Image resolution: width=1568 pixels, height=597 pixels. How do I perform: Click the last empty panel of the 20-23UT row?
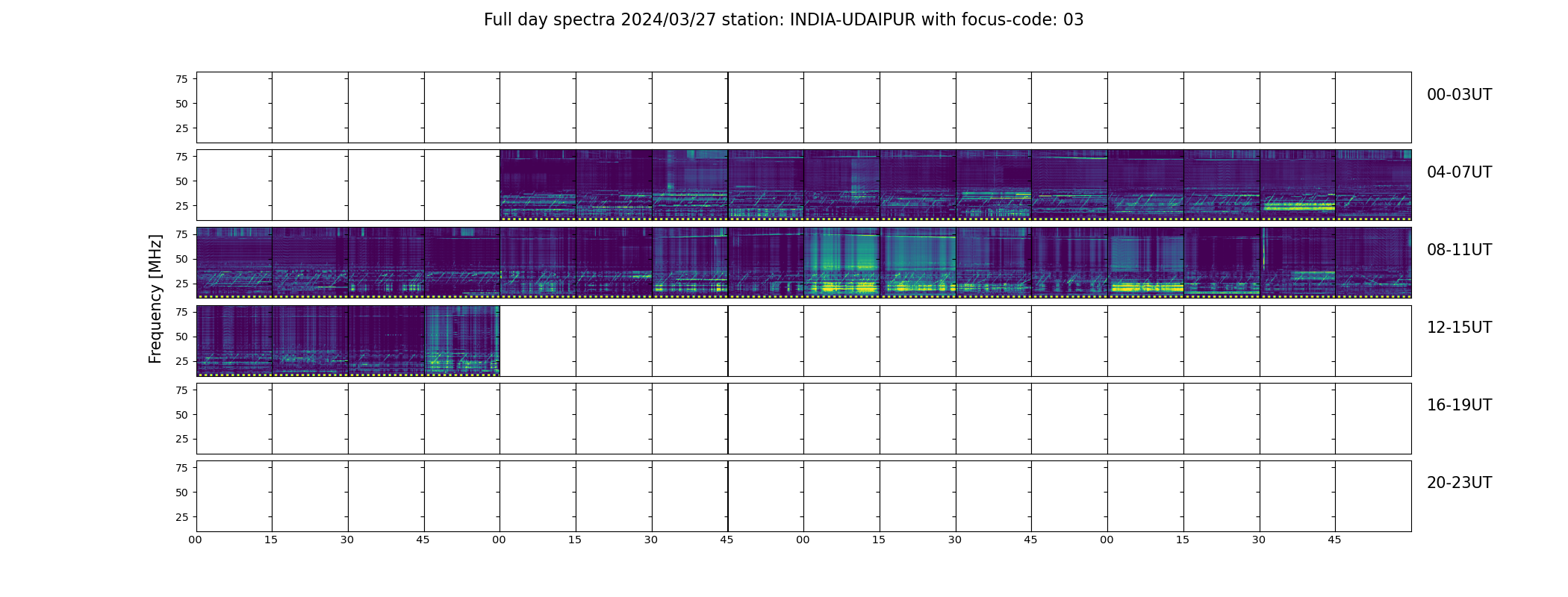coord(1373,496)
